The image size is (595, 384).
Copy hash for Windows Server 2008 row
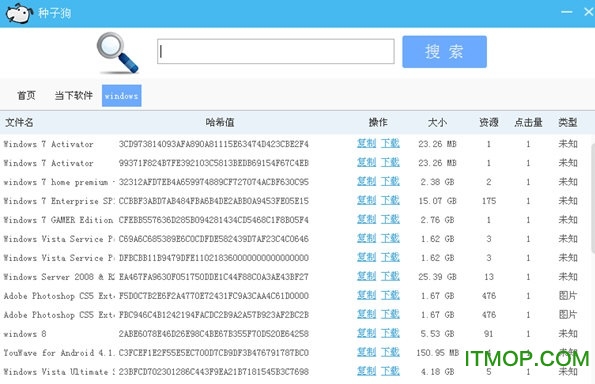pos(366,276)
